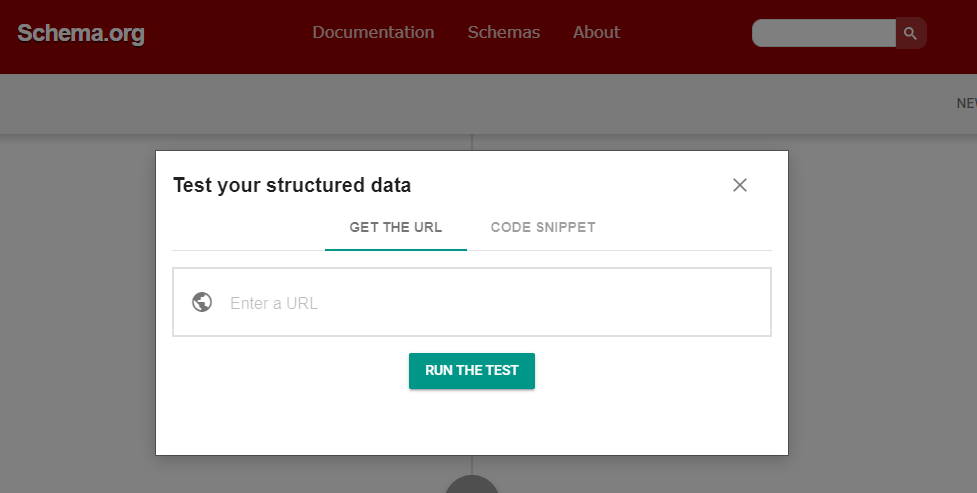Switch to the CODE SNIPPET tab
The width and height of the screenshot is (977, 493).
point(543,227)
